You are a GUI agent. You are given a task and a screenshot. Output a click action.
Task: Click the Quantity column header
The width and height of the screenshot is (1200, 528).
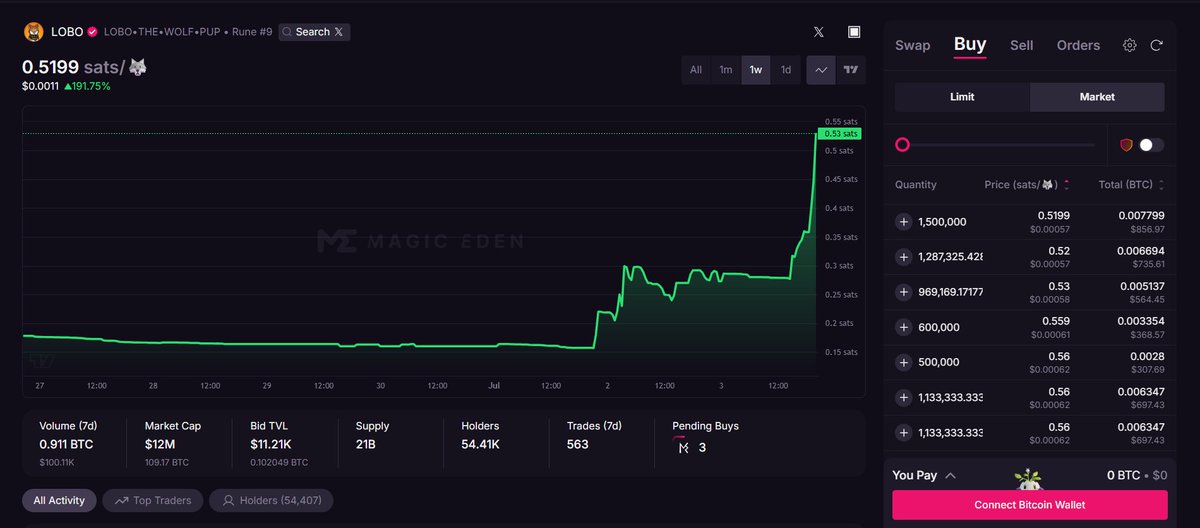[x=916, y=185]
